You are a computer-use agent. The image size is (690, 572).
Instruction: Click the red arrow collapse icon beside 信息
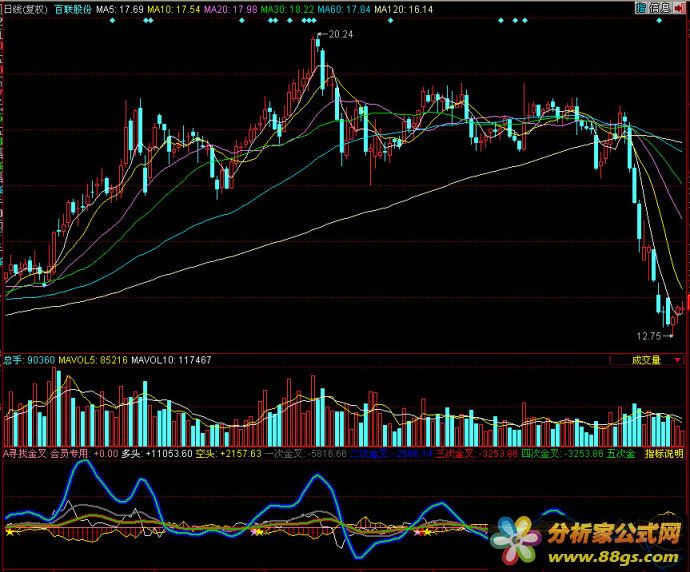tap(679, 8)
